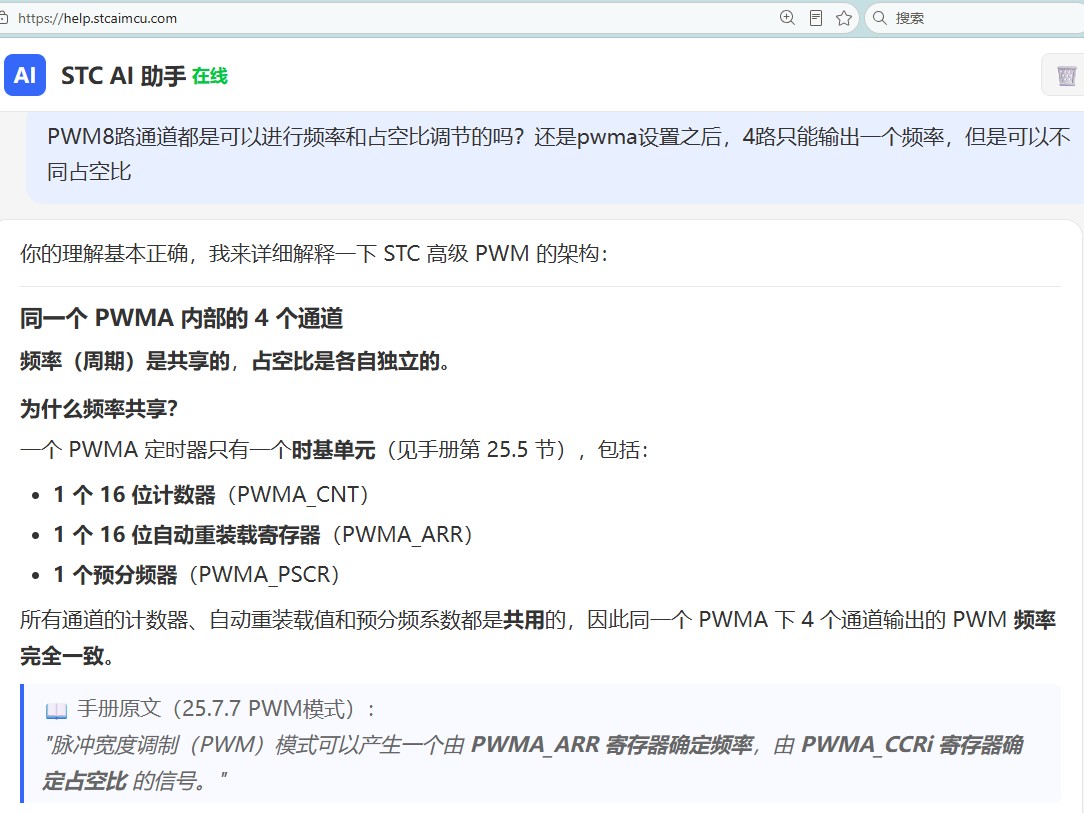Click the blue AI logo icon
1084x813 pixels.
(25, 75)
